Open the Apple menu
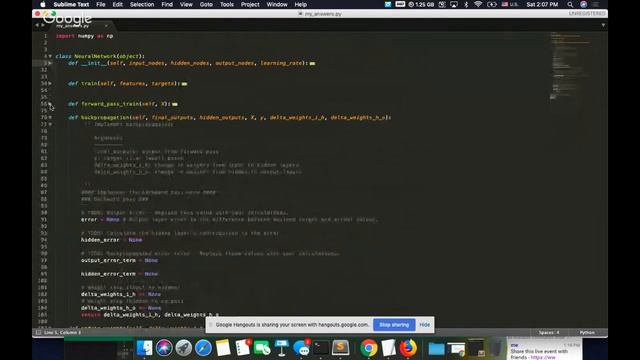Screen dimensions: 640x360 point(42,4)
